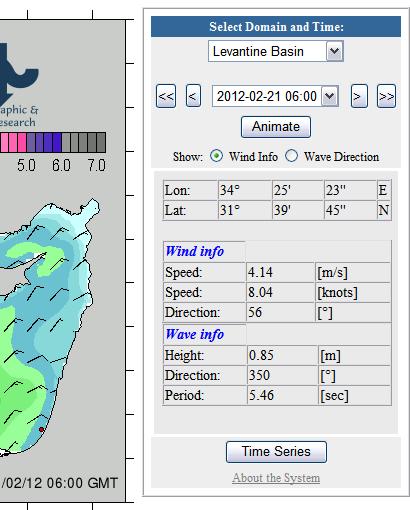Click the wind speed value 4.14 cell
Screen dimensions: 410x510
coord(280,272)
